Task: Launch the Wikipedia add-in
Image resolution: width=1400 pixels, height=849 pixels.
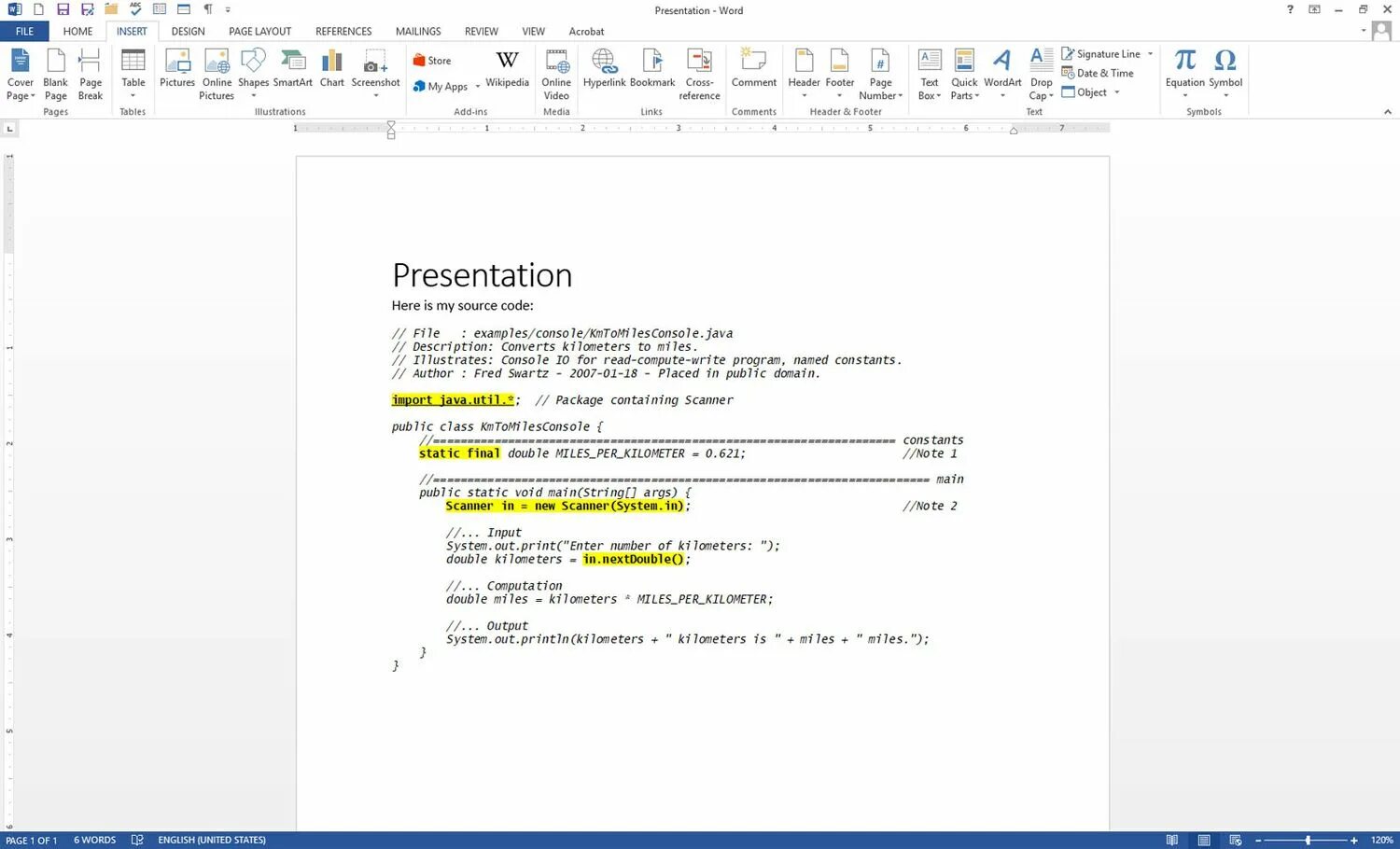Action: click(x=507, y=69)
